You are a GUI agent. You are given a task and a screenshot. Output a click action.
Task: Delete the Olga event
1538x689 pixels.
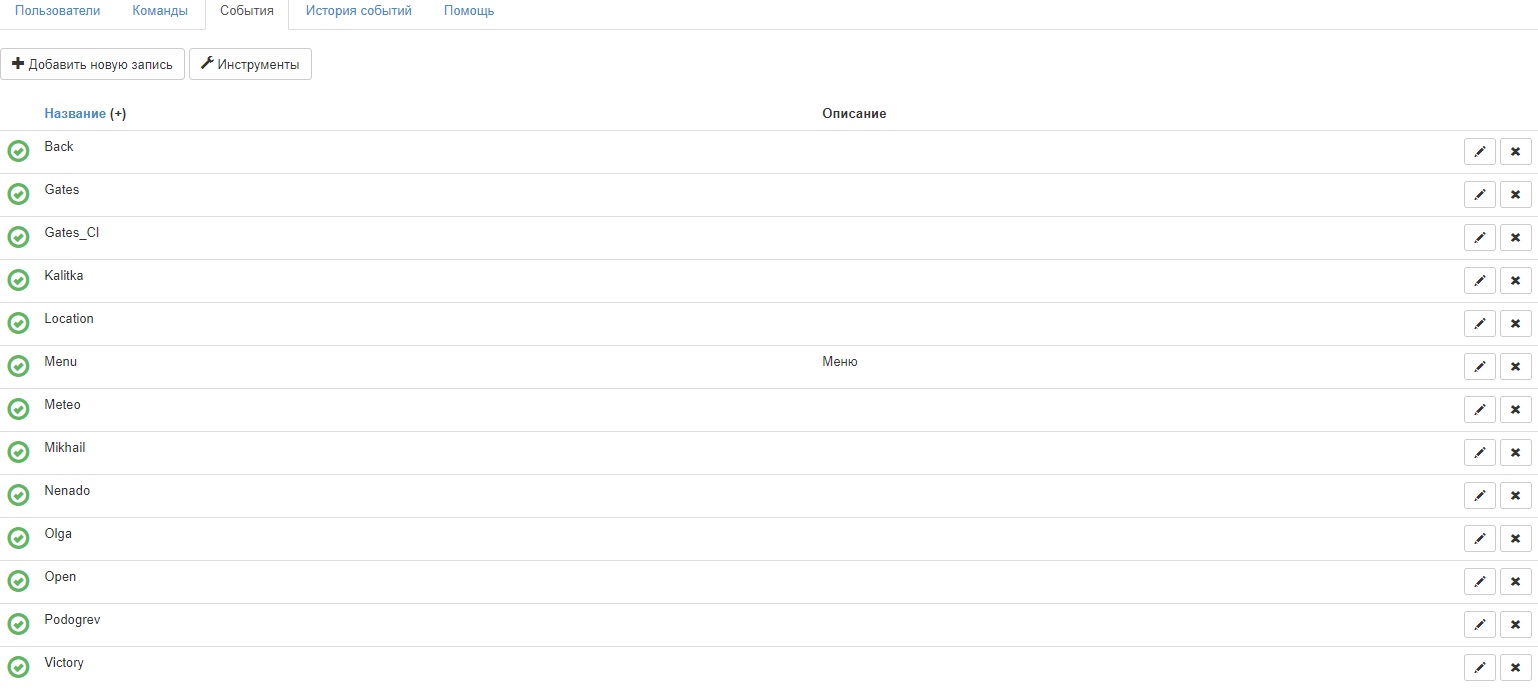click(x=1515, y=539)
